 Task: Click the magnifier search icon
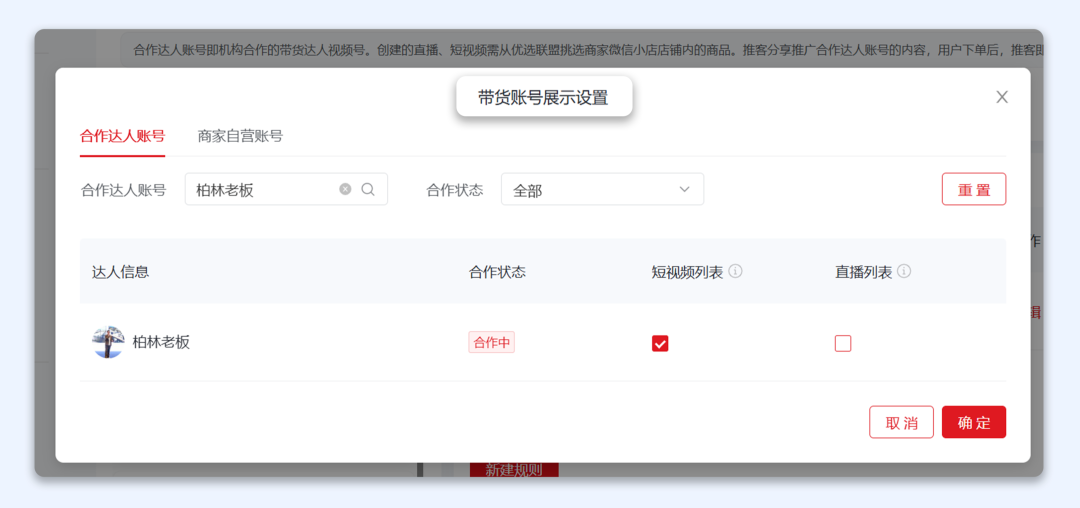pos(368,189)
